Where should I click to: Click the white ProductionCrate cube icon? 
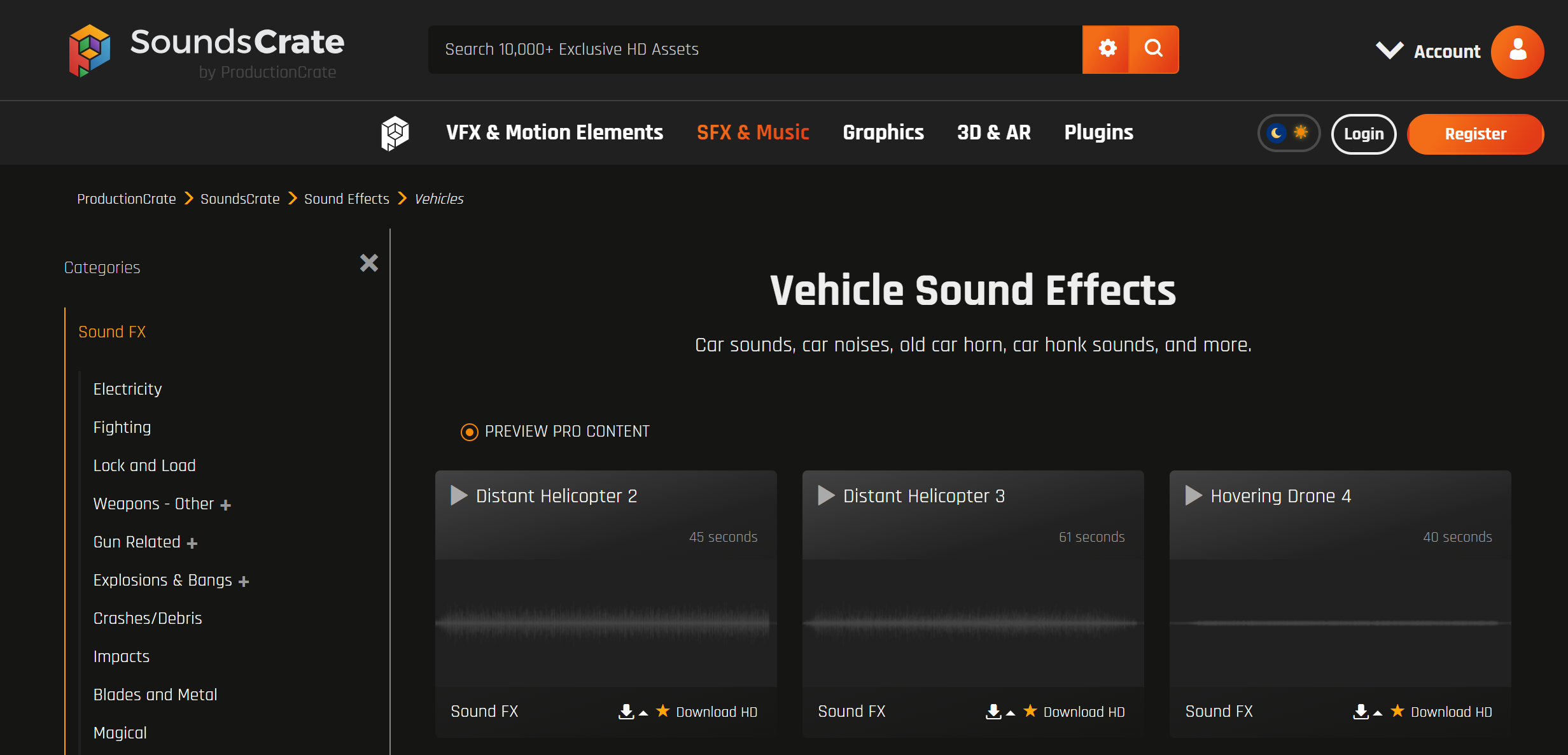pos(395,133)
